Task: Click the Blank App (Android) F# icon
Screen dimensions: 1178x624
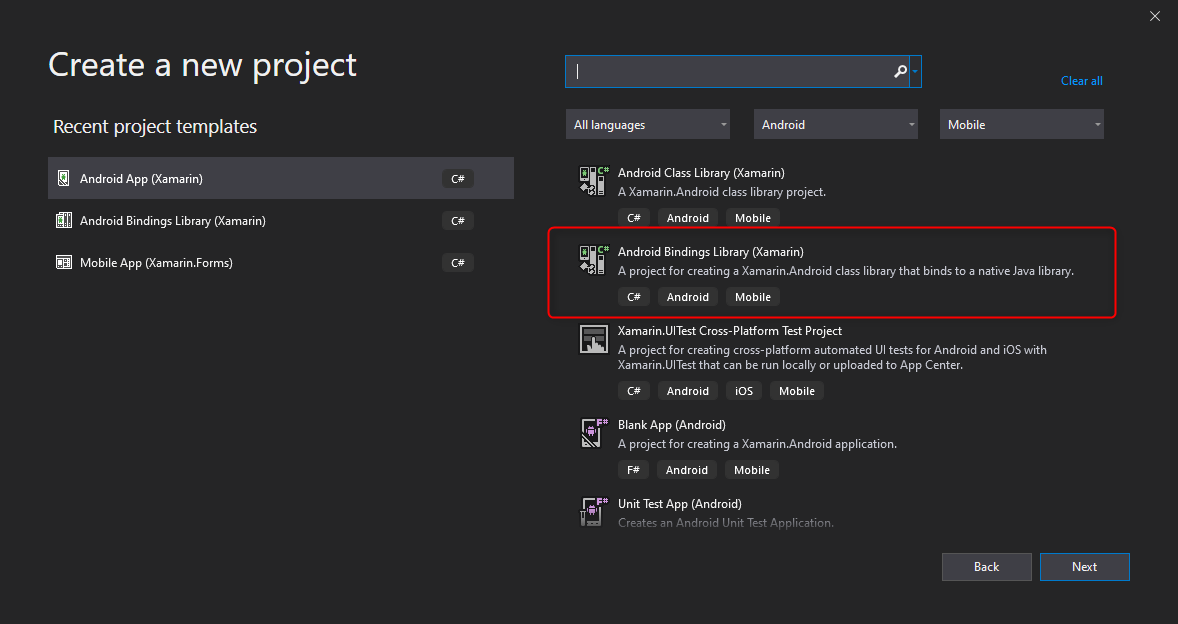Action: point(594,432)
